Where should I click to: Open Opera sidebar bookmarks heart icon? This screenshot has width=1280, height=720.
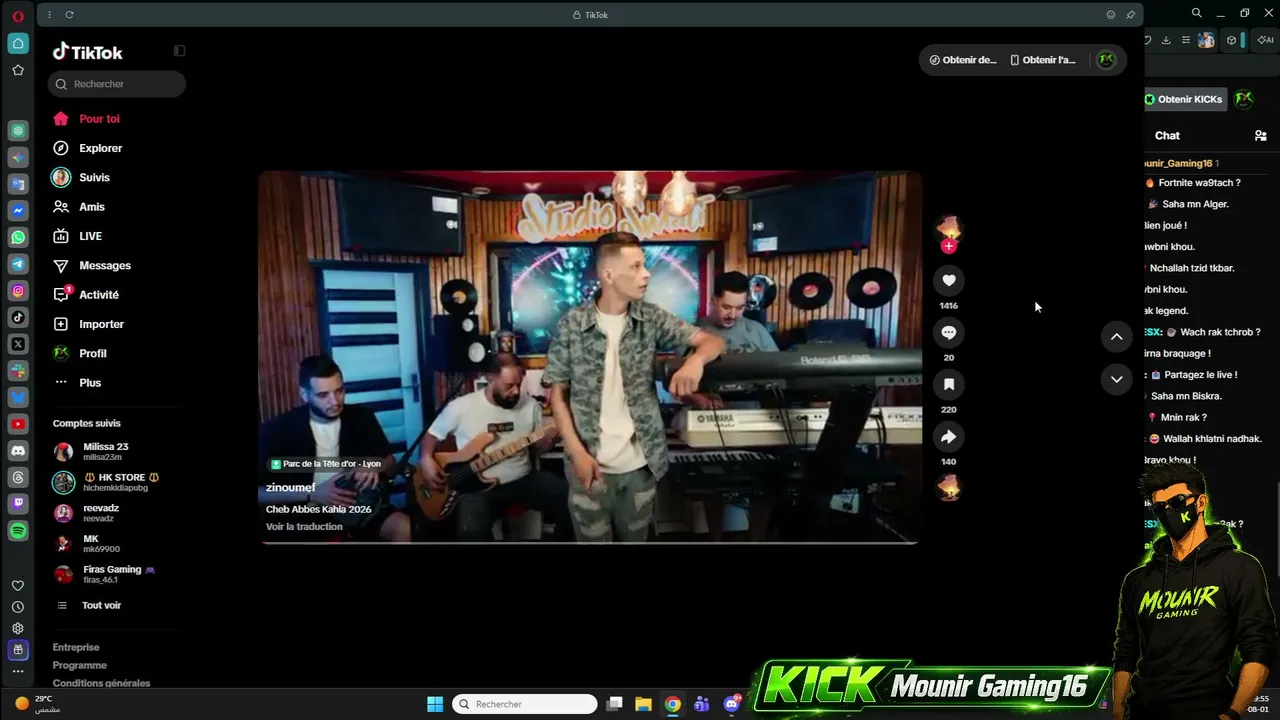[x=18, y=586]
